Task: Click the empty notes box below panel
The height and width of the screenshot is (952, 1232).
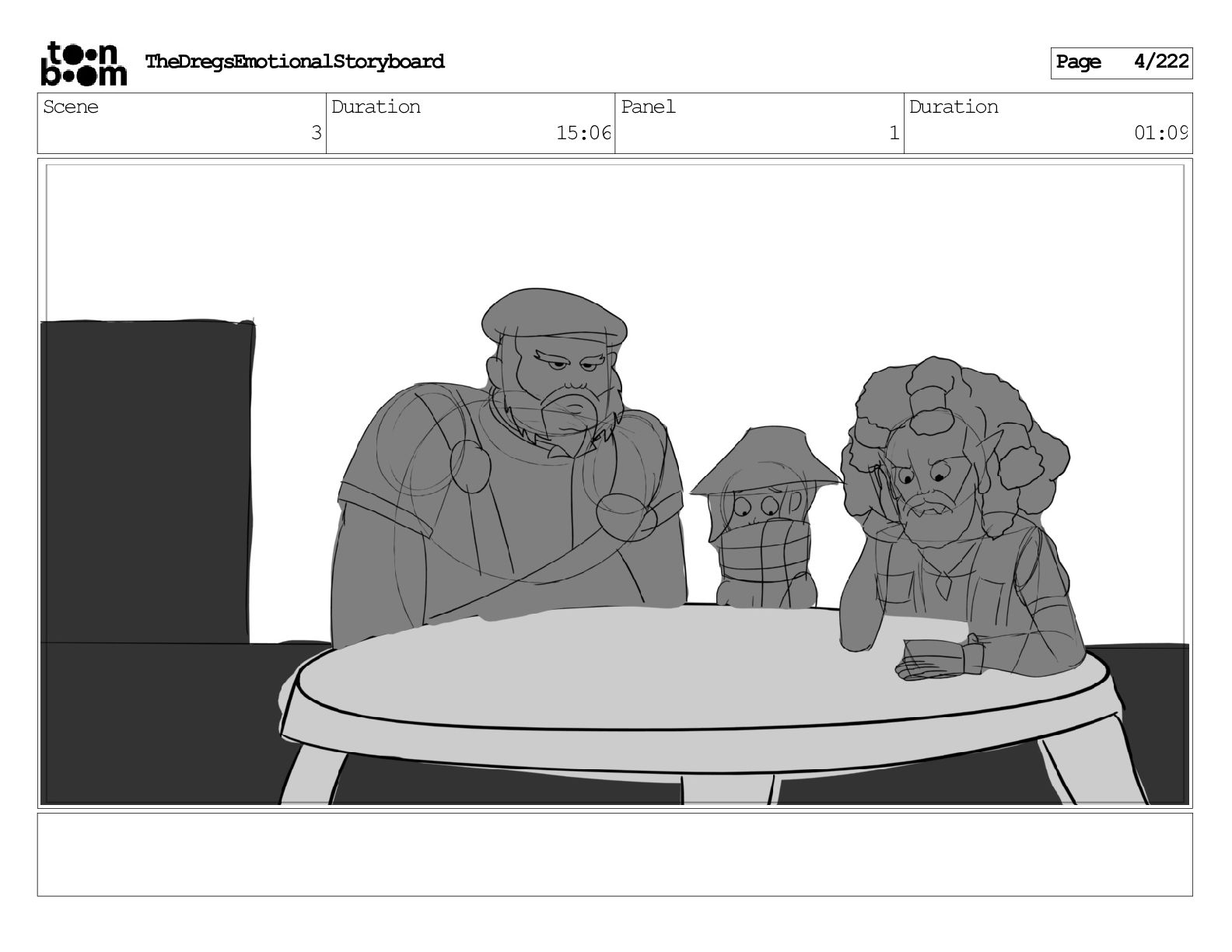Action: (x=615, y=854)
